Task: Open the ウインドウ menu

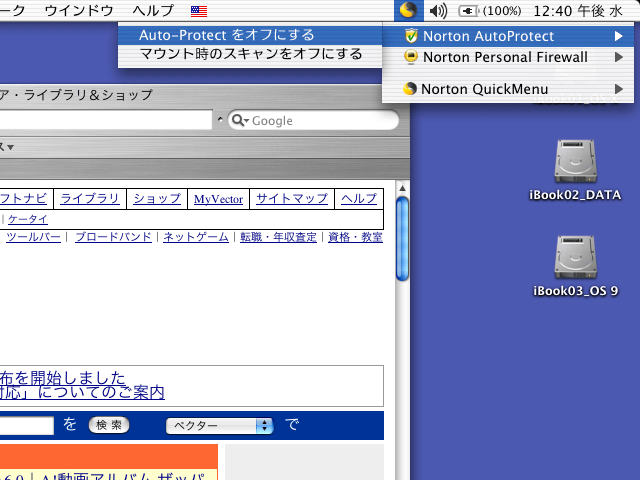Action: 79,11
